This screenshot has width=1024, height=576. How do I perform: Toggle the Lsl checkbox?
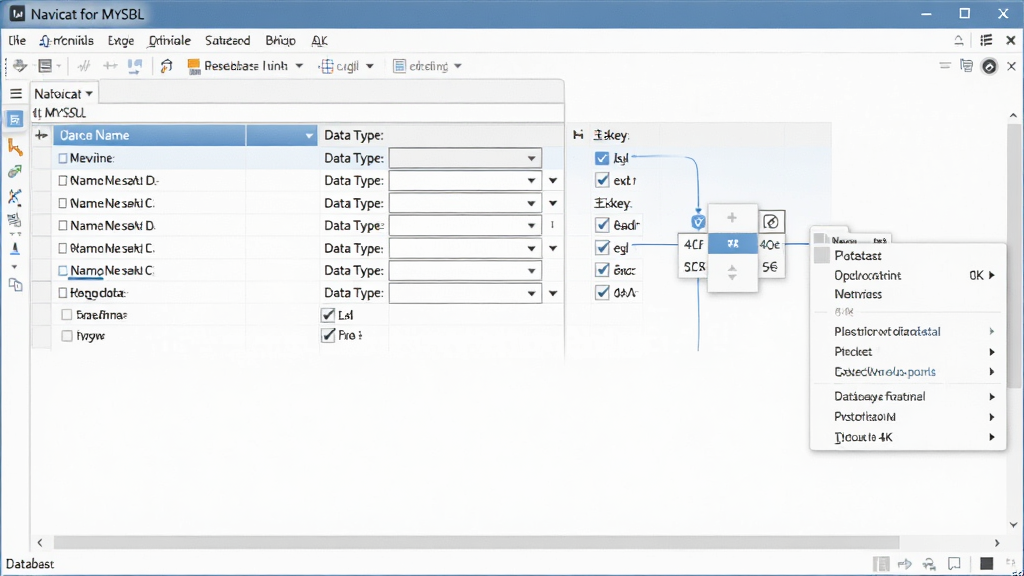click(328, 315)
